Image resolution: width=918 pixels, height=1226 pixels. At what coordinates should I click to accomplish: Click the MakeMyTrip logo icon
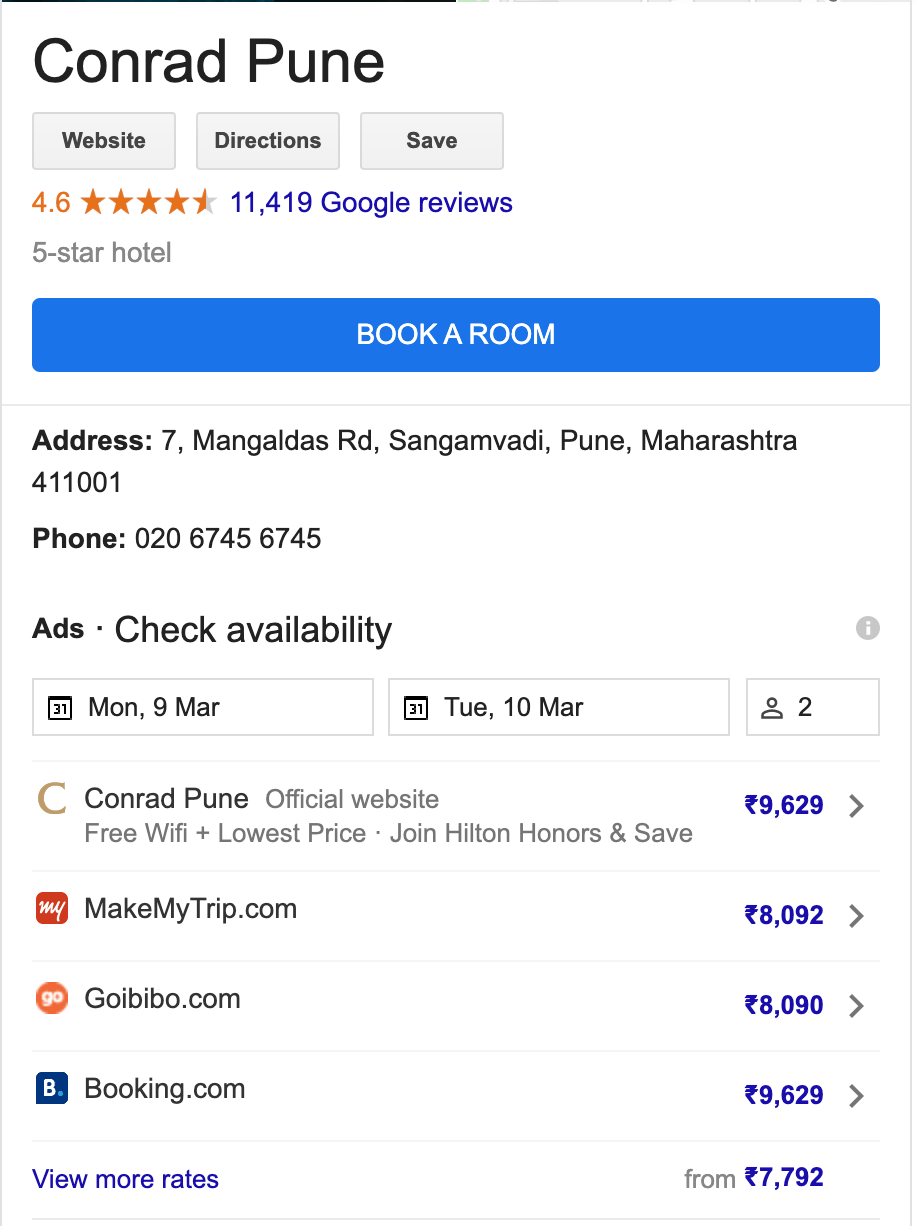point(52,909)
